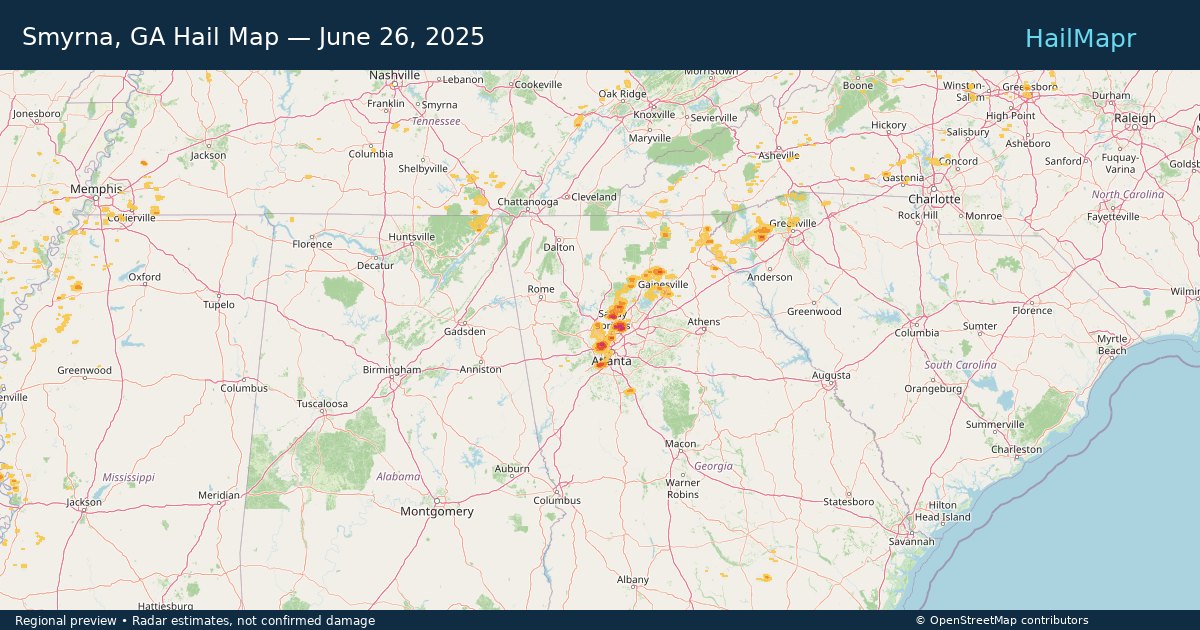Image resolution: width=1200 pixels, height=630 pixels.
Task: Click the Florence, Alabama label
Action: click(312, 244)
